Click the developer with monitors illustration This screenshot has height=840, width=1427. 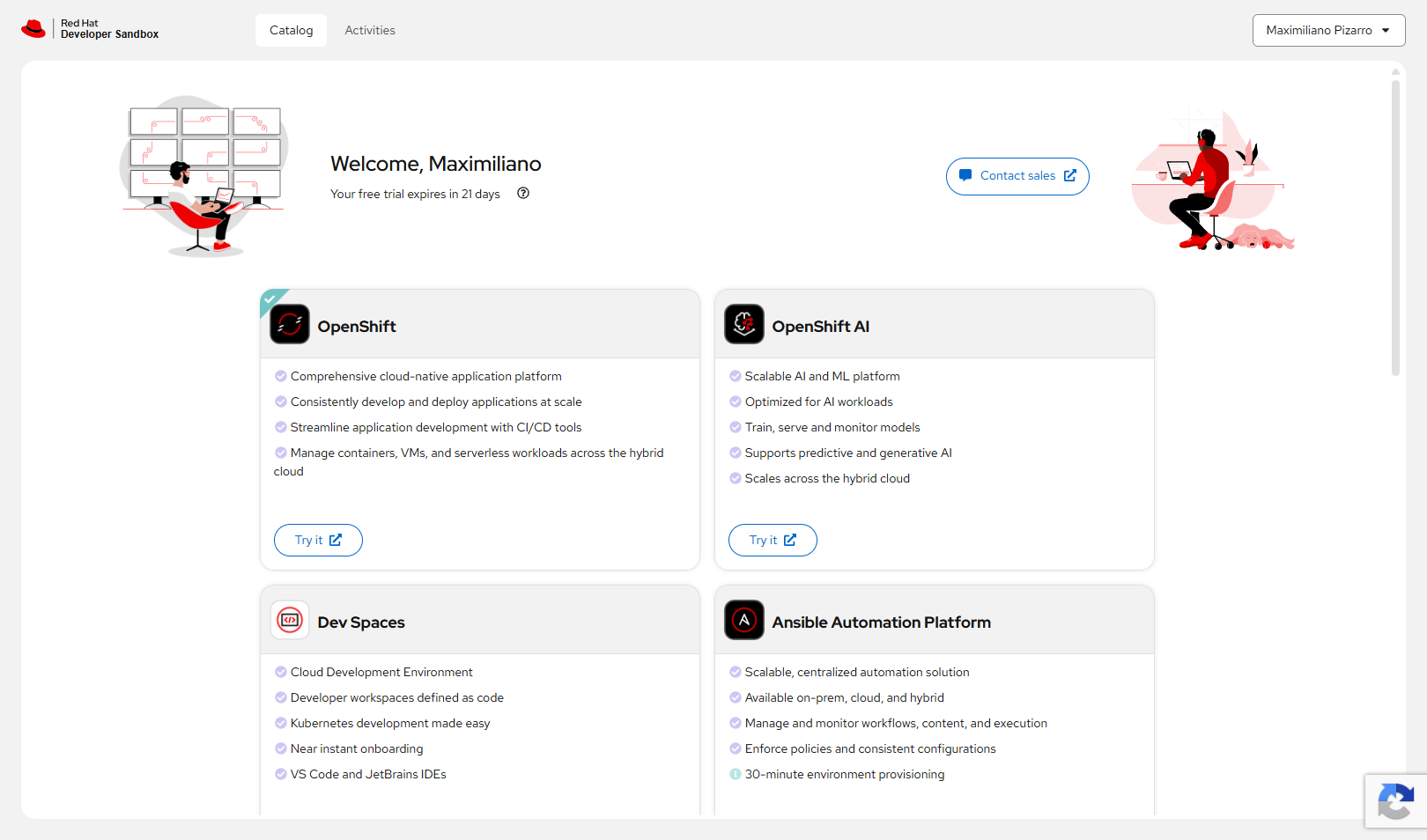click(x=205, y=176)
